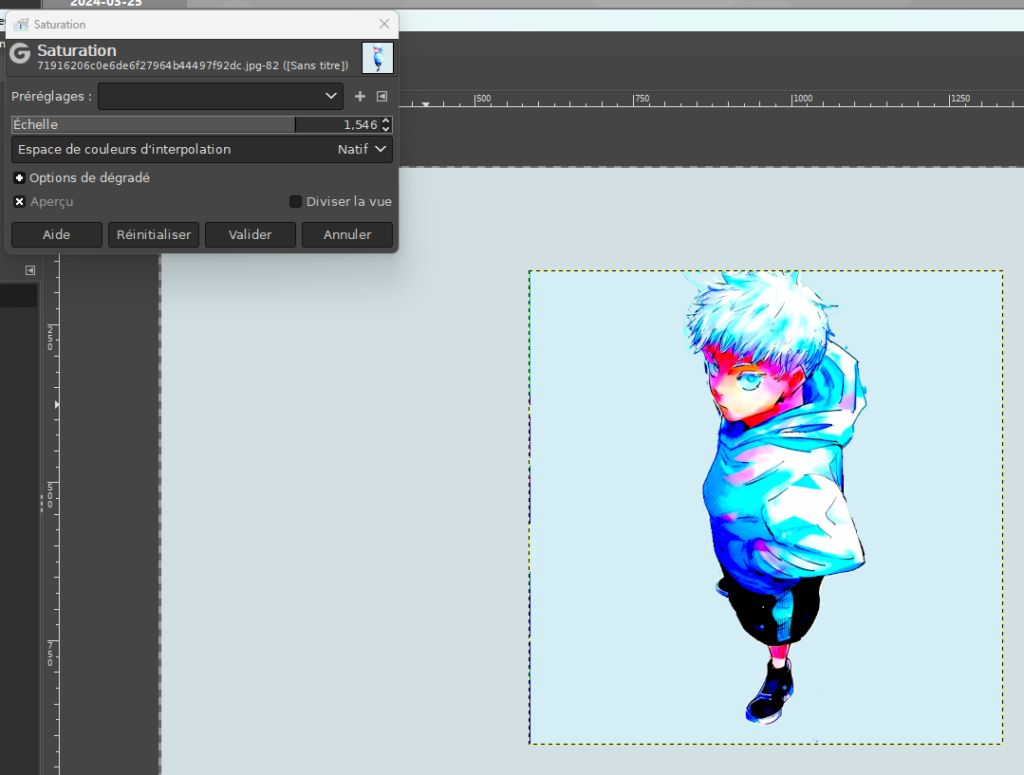Viewport: 1024px width, 775px height.
Task: Click the GIMP G logo icon in dialog
Action: click(20, 53)
